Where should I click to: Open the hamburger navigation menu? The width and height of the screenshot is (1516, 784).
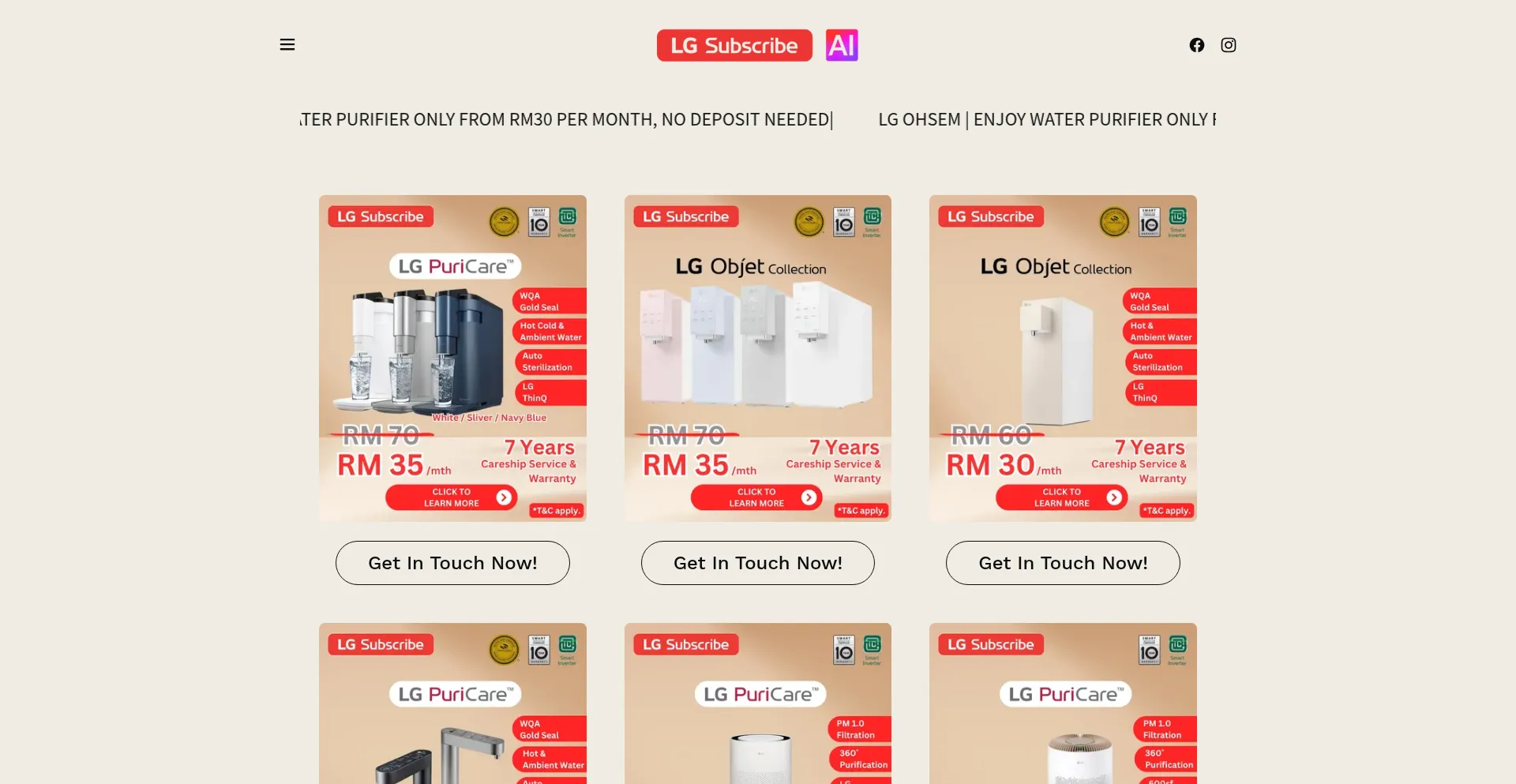pos(287,45)
